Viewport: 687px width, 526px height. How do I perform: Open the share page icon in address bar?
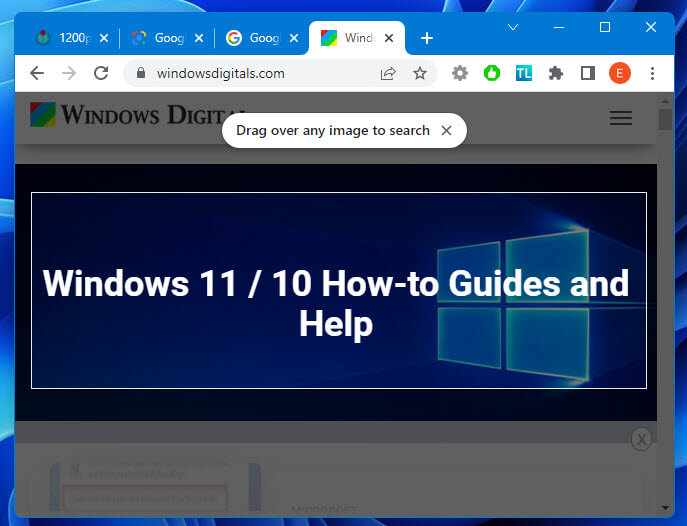(388, 73)
